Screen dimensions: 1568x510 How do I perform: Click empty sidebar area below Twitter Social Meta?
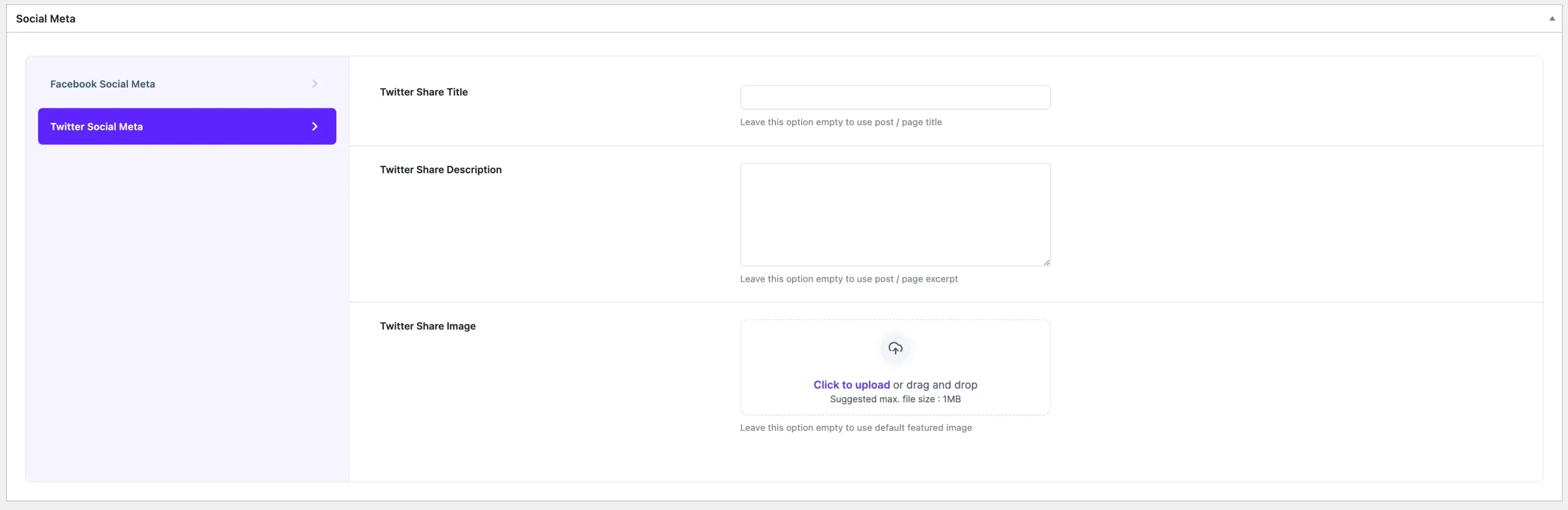pyautogui.click(x=187, y=306)
